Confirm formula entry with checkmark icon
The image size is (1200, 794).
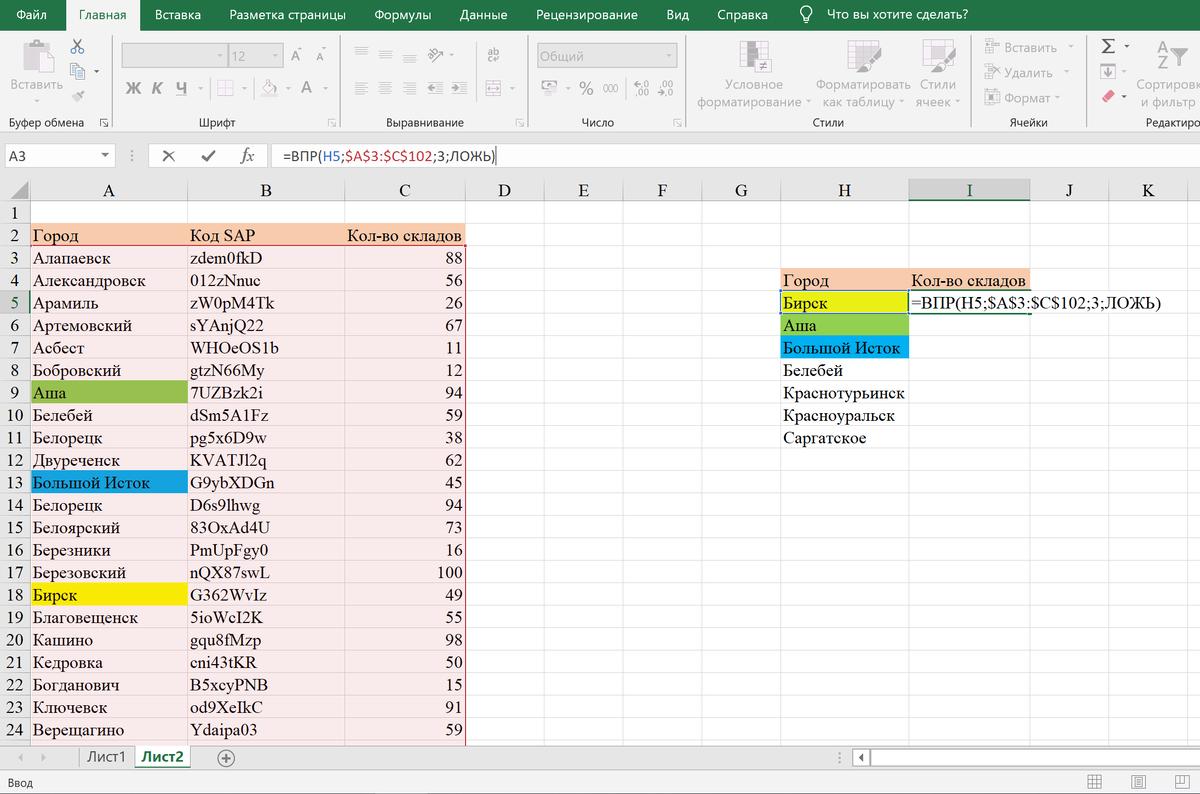click(208, 156)
